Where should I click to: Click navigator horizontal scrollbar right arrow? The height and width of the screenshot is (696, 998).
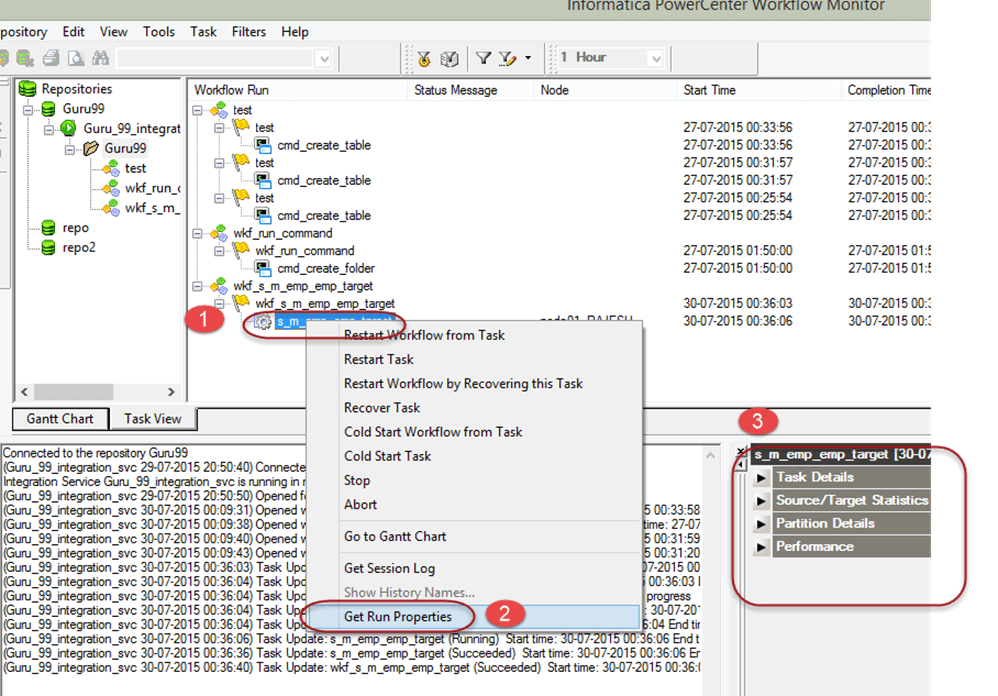tap(171, 392)
